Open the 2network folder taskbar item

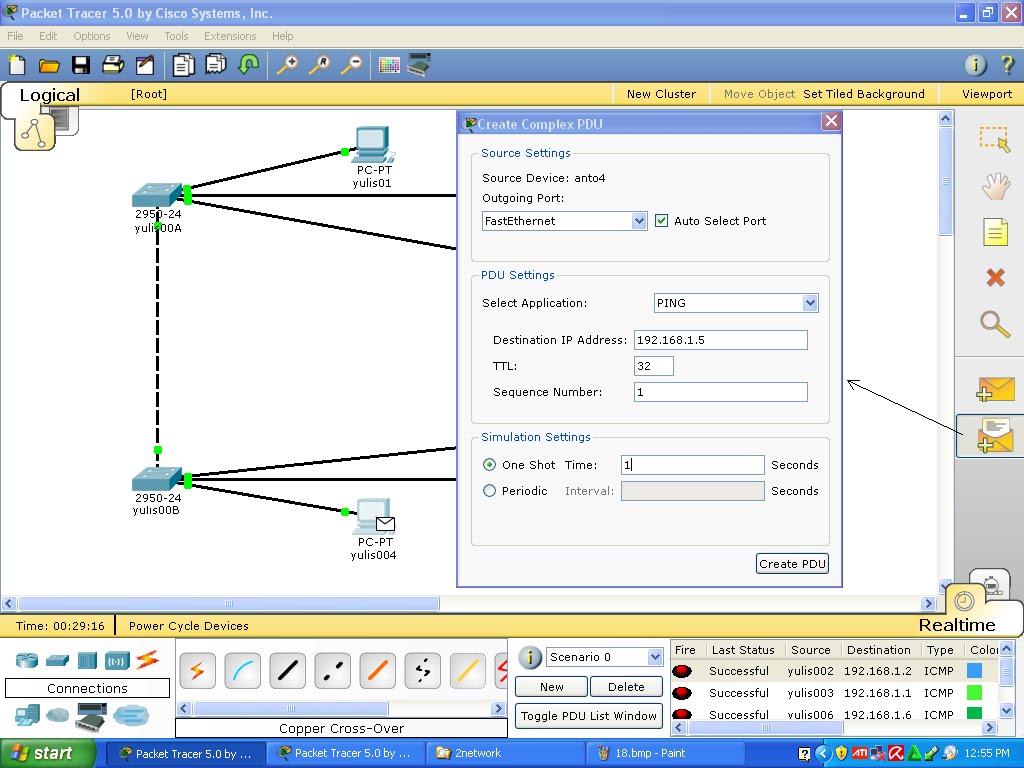point(505,754)
